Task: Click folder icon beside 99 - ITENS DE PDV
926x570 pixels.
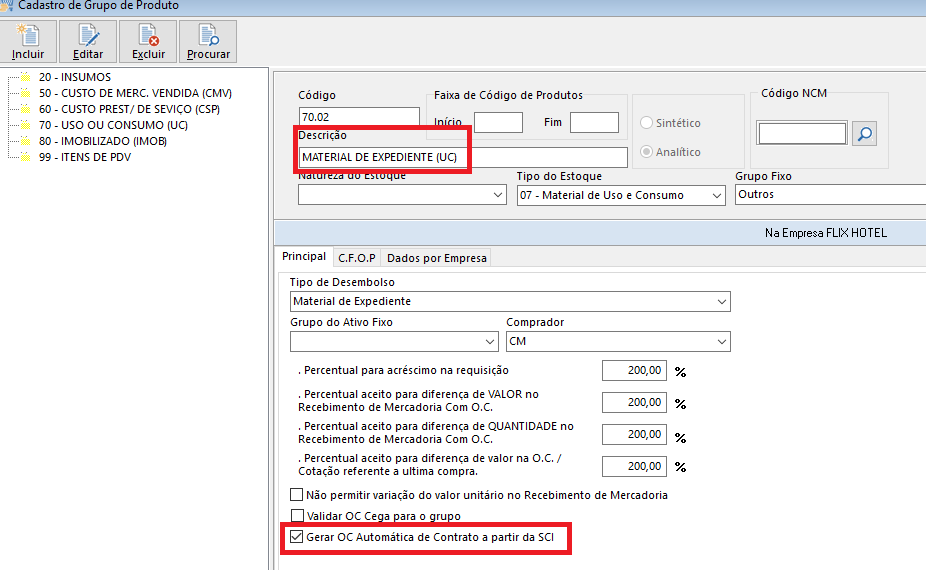Action: click(x=25, y=157)
